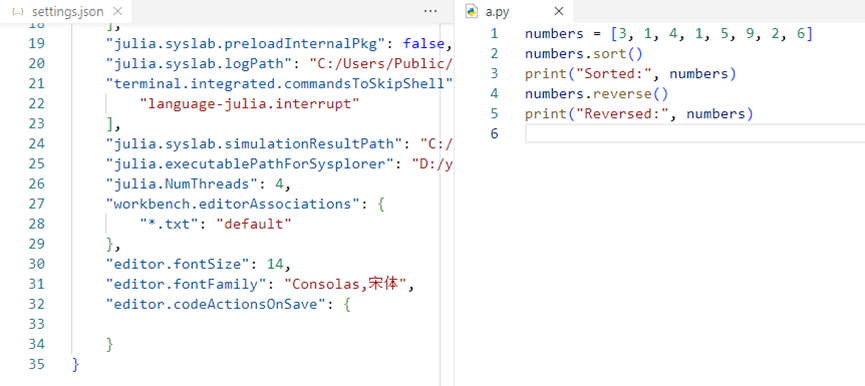Click the "Sorted:" string in a.py
The height and width of the screenshot is (386, 865).
click(x=613, y=74)
